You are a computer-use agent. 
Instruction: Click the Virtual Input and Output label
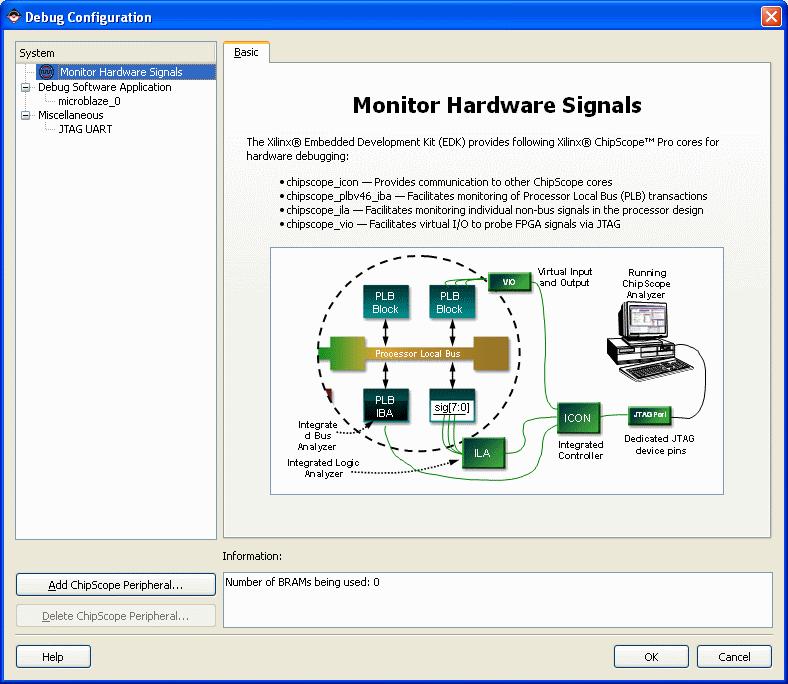[x=564, y=277]
